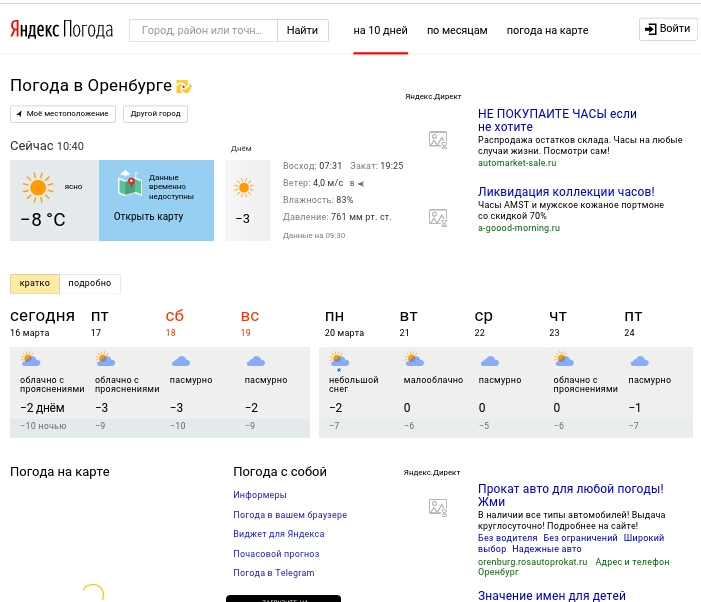Click the map pin icon in blue tile
701x602 pixels.
coord(130,183)
